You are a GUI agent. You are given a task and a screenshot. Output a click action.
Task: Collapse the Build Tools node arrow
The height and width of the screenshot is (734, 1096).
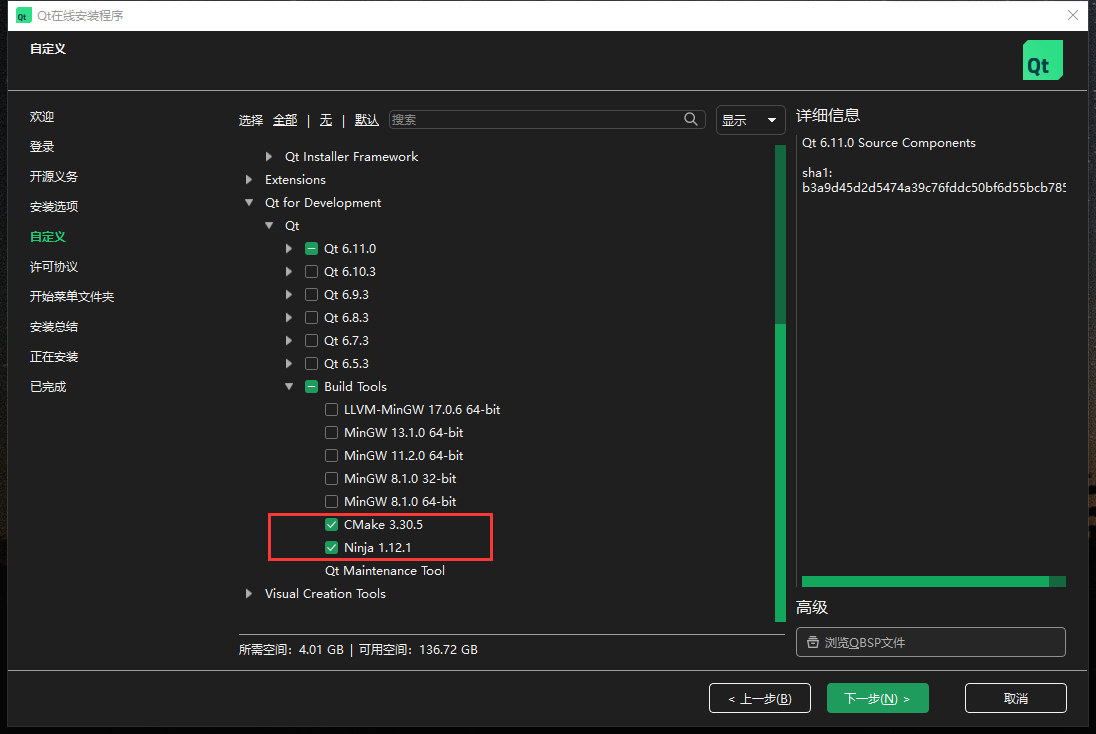289,387
